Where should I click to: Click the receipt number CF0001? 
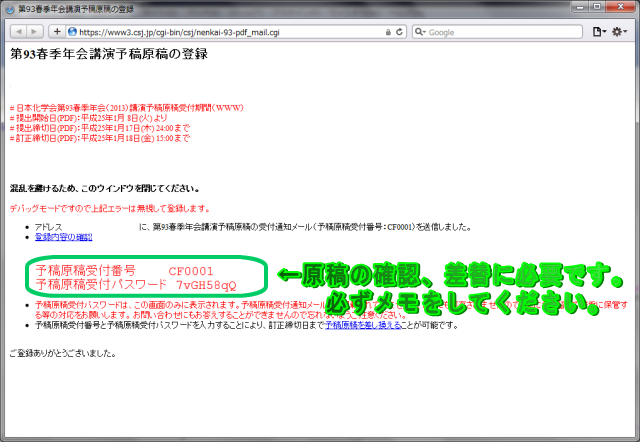(x=190, y=271)
